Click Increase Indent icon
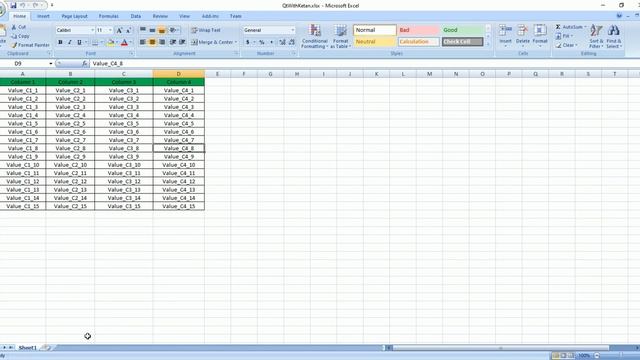 [x=182, y=42]
